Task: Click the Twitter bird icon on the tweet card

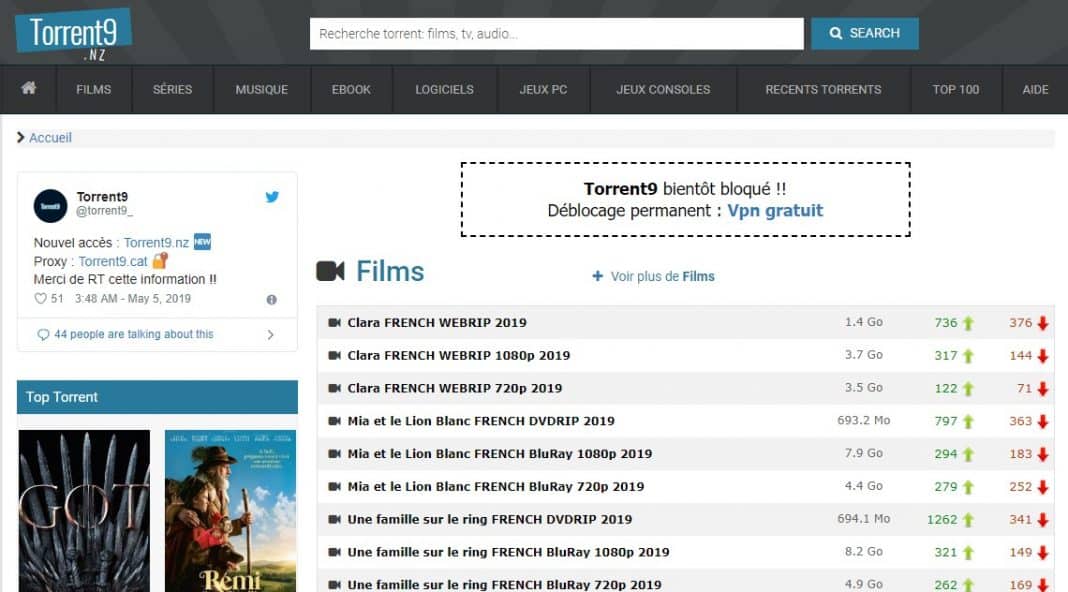Action: tap(272, 197)
